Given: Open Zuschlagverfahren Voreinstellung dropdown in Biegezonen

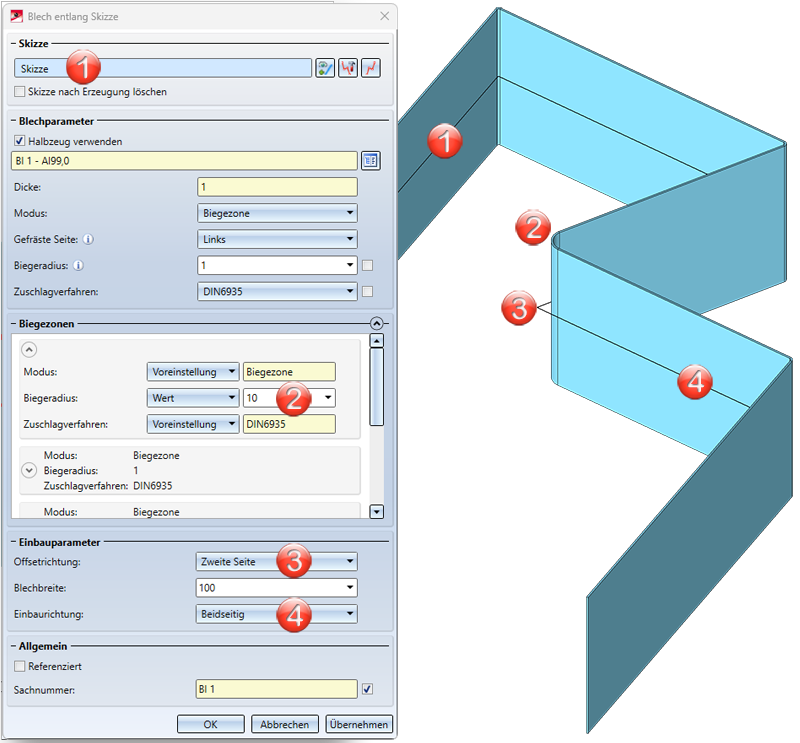Looking at the screenshot, I should pos(193,424).
